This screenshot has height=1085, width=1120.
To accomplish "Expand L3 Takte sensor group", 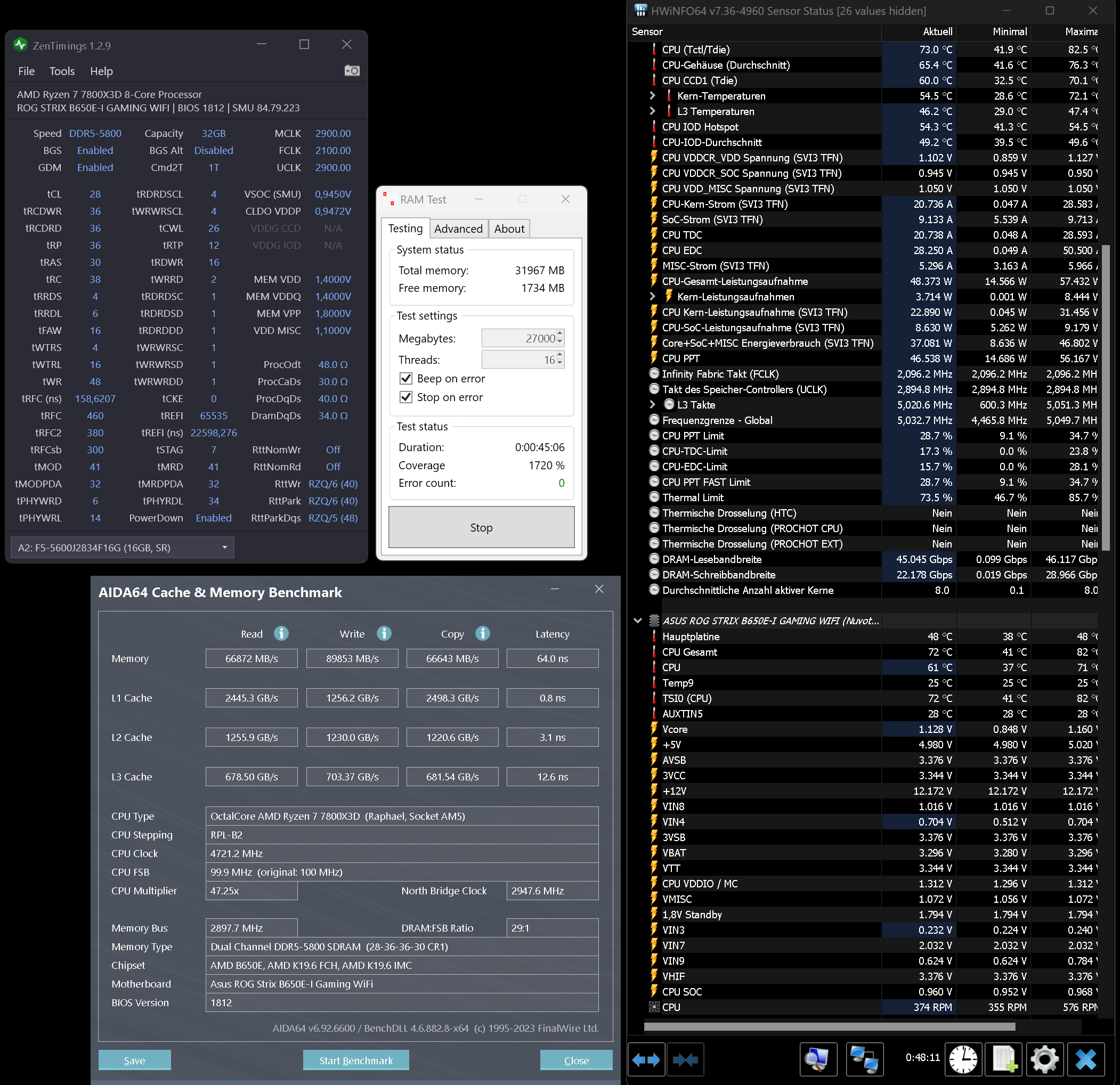I will [x=653, y=404].
